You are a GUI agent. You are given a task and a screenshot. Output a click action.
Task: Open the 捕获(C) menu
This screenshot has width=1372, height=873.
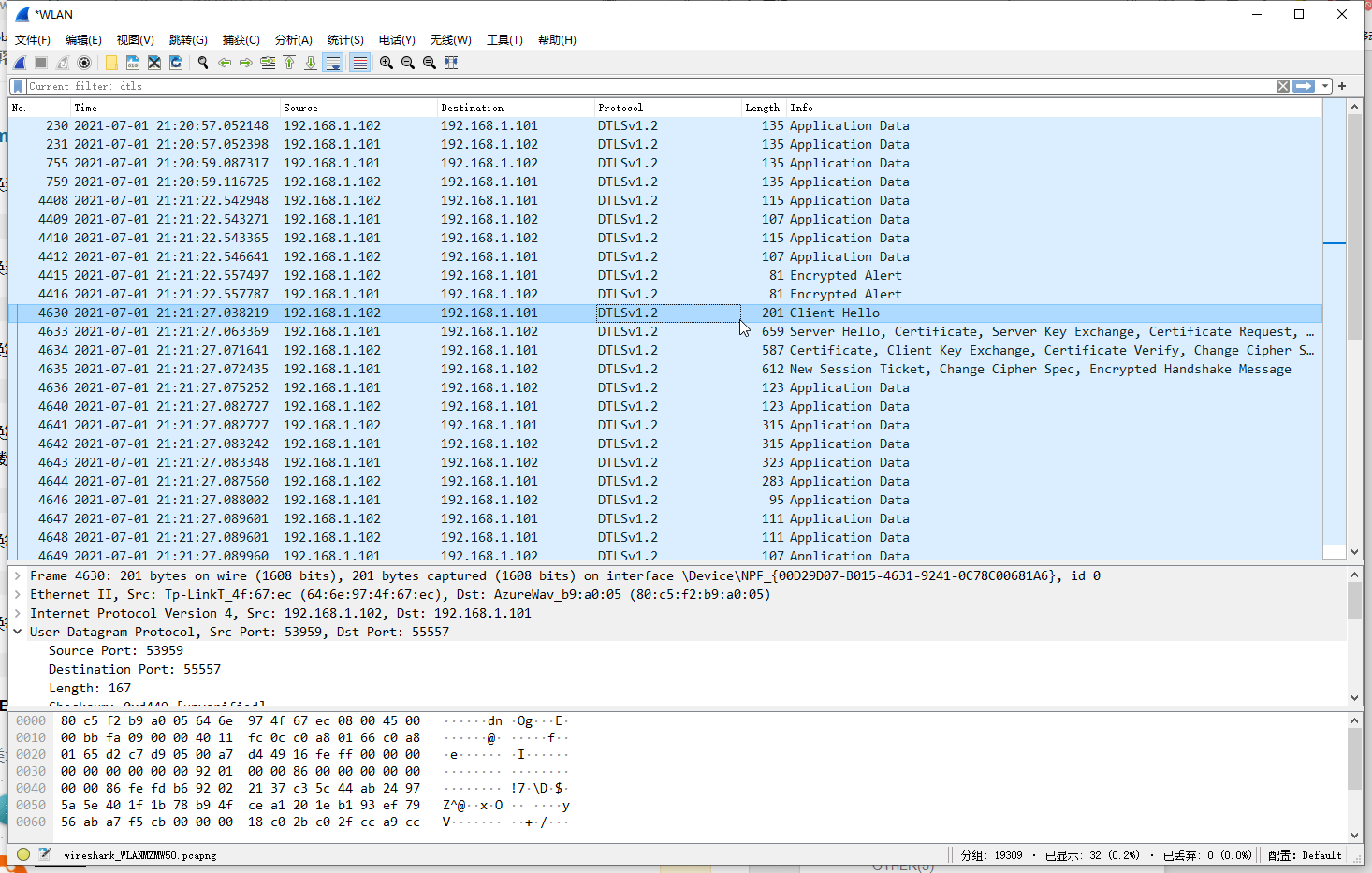pyautogui.click(x=241, y=39)
